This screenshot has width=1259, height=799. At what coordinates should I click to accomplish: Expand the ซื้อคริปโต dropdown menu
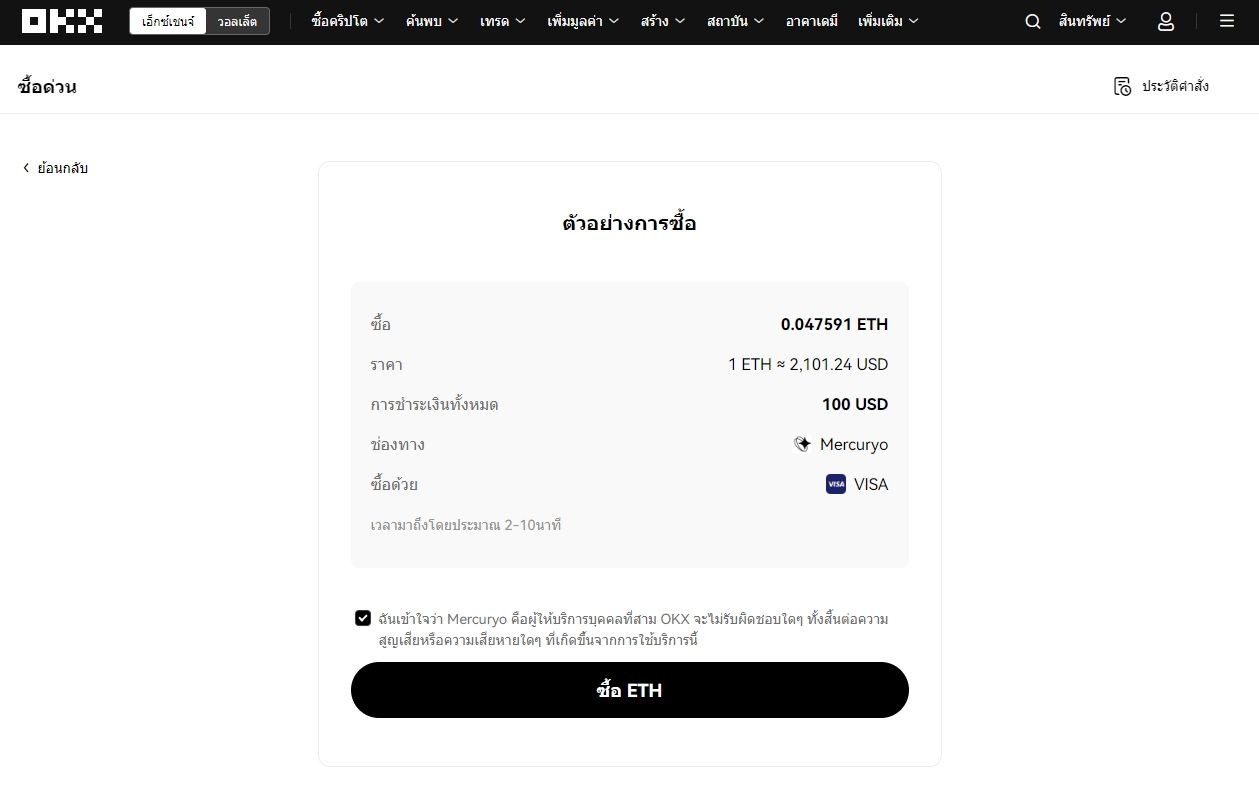(347, 21)
